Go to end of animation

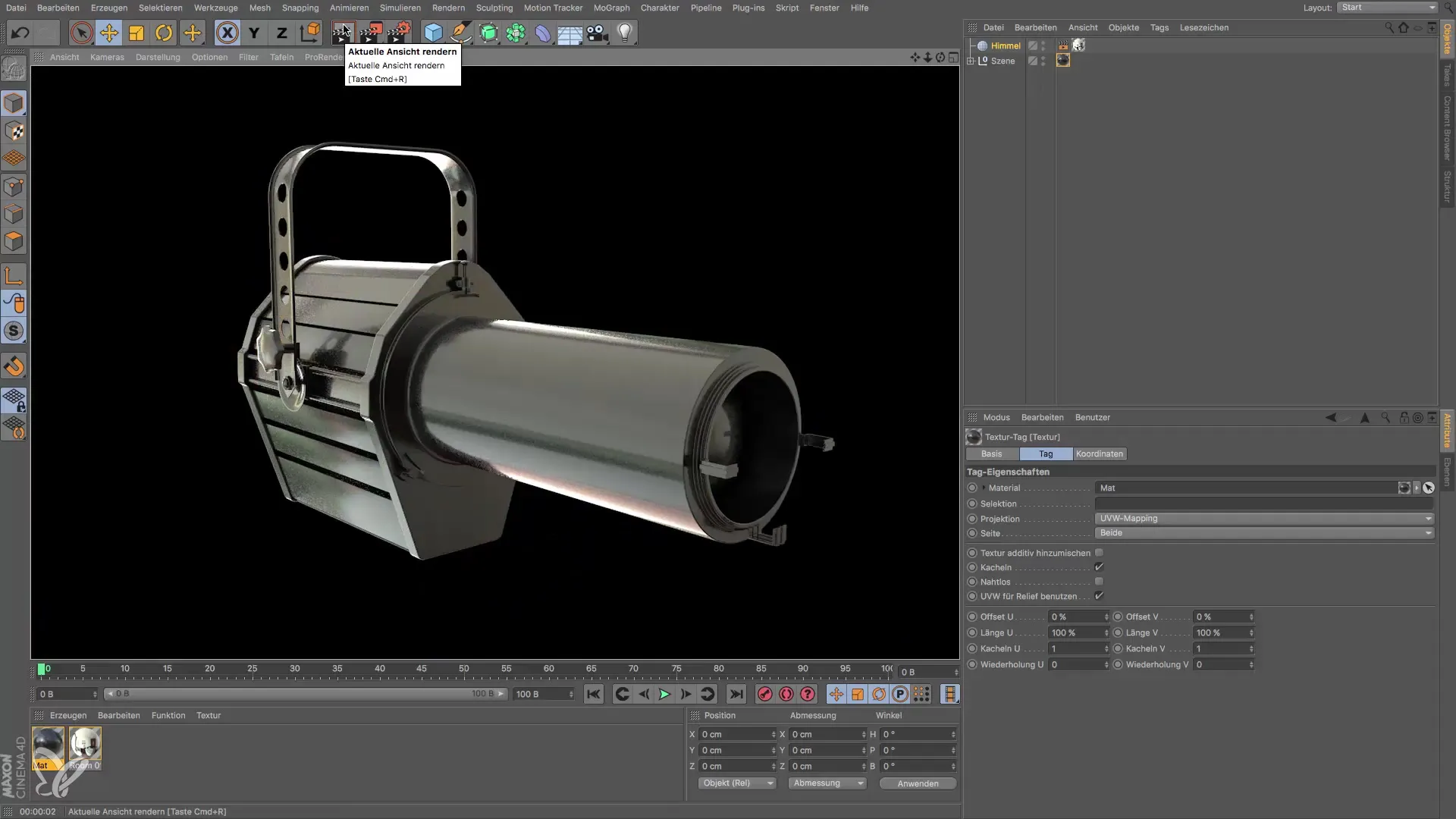736,694
